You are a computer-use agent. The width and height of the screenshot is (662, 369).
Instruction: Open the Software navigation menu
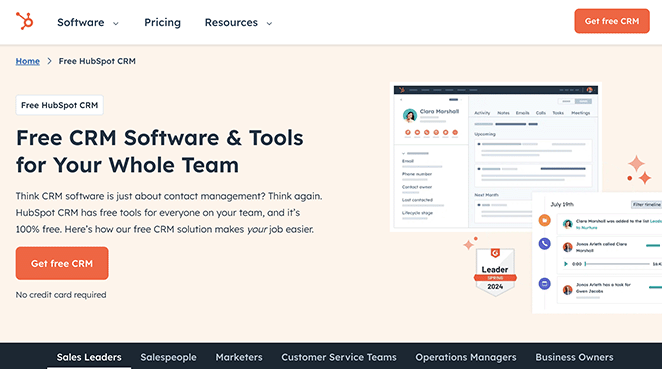81,22
